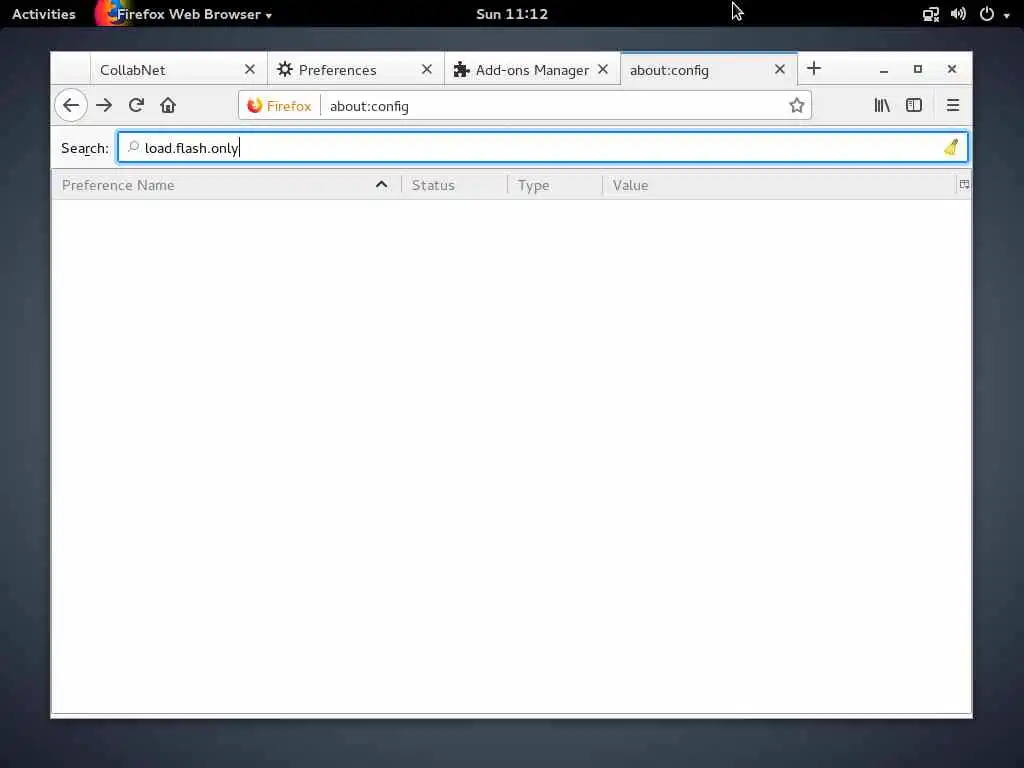Expand the system menu dropdown arrow

pyautogui.click(x=1006, y=15)
